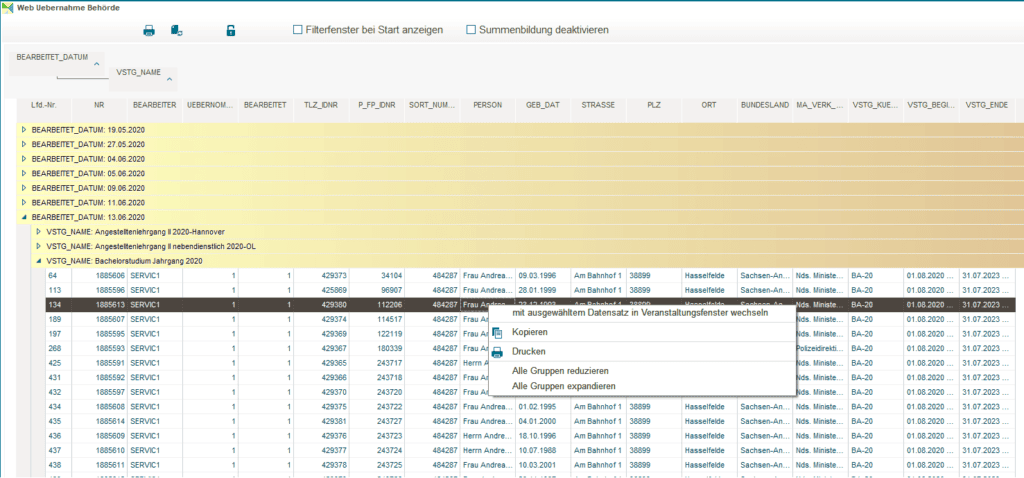This screenshot has height=478, width=1024.
Task: Click the P_FP_IDNR column header
Action: pyautogui.click(x=377, y=105)
